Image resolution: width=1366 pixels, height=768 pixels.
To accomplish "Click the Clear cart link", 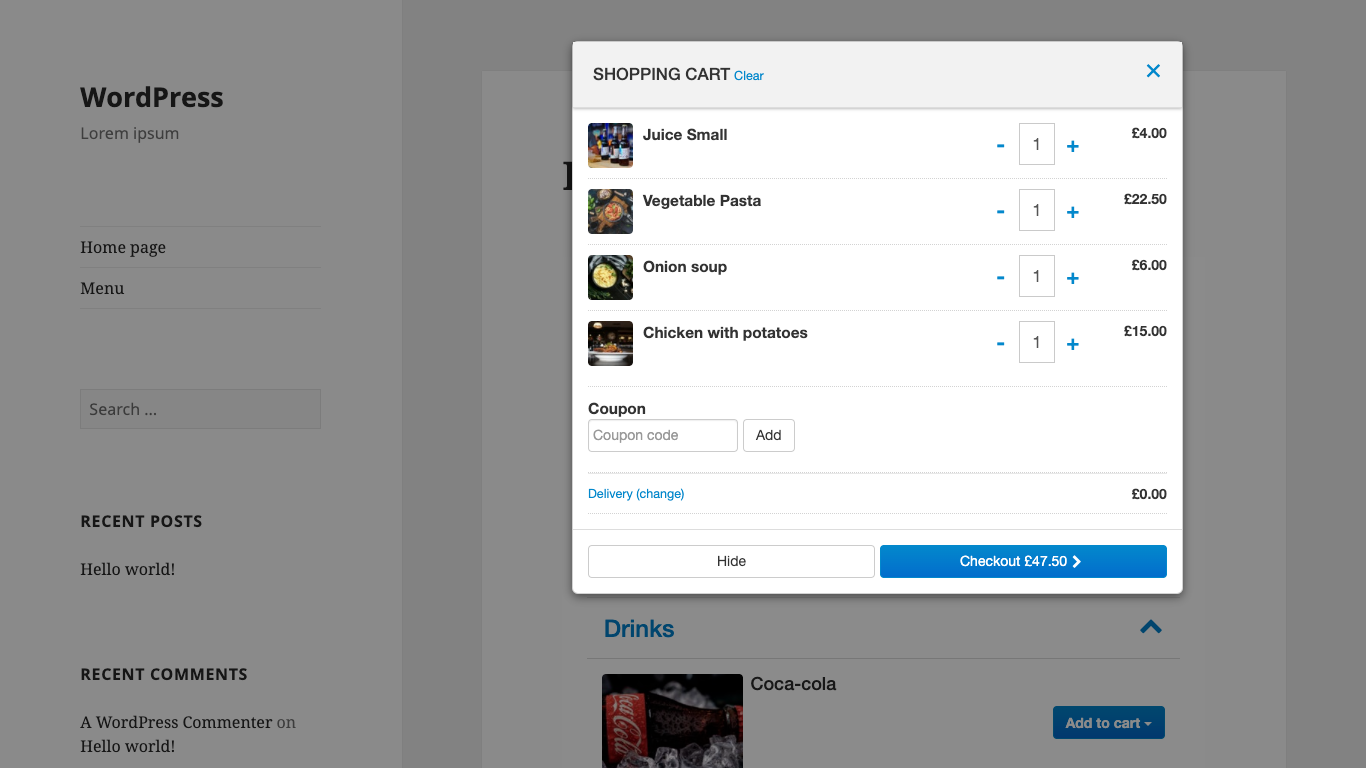I will [749, 76].
